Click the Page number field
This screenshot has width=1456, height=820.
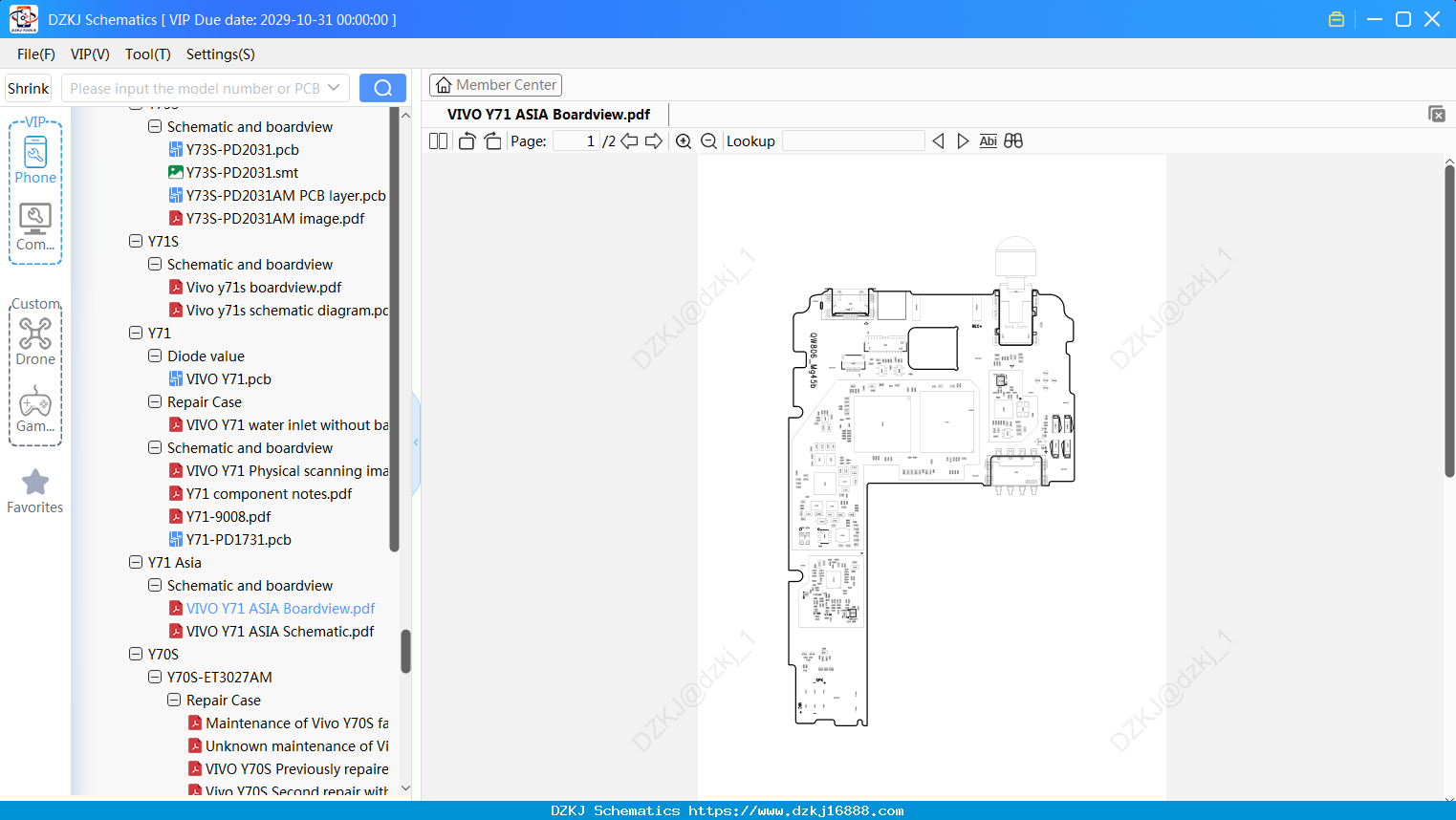coord(576,141)
